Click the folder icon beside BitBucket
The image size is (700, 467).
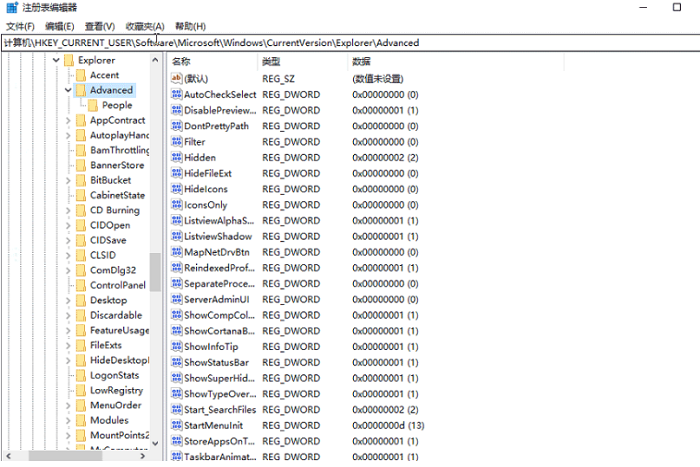click(x=80, y=180)
